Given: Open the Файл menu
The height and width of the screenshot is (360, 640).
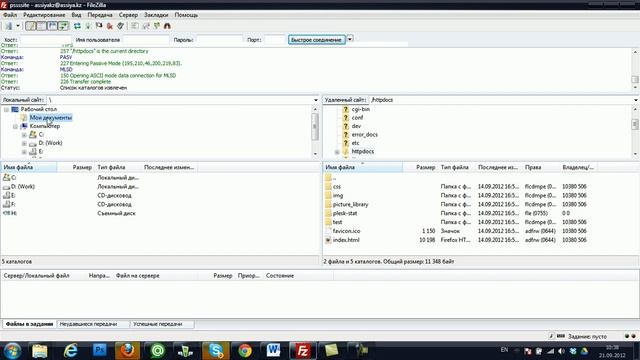Looking at the screenshot, I should (x=10, y=15).
